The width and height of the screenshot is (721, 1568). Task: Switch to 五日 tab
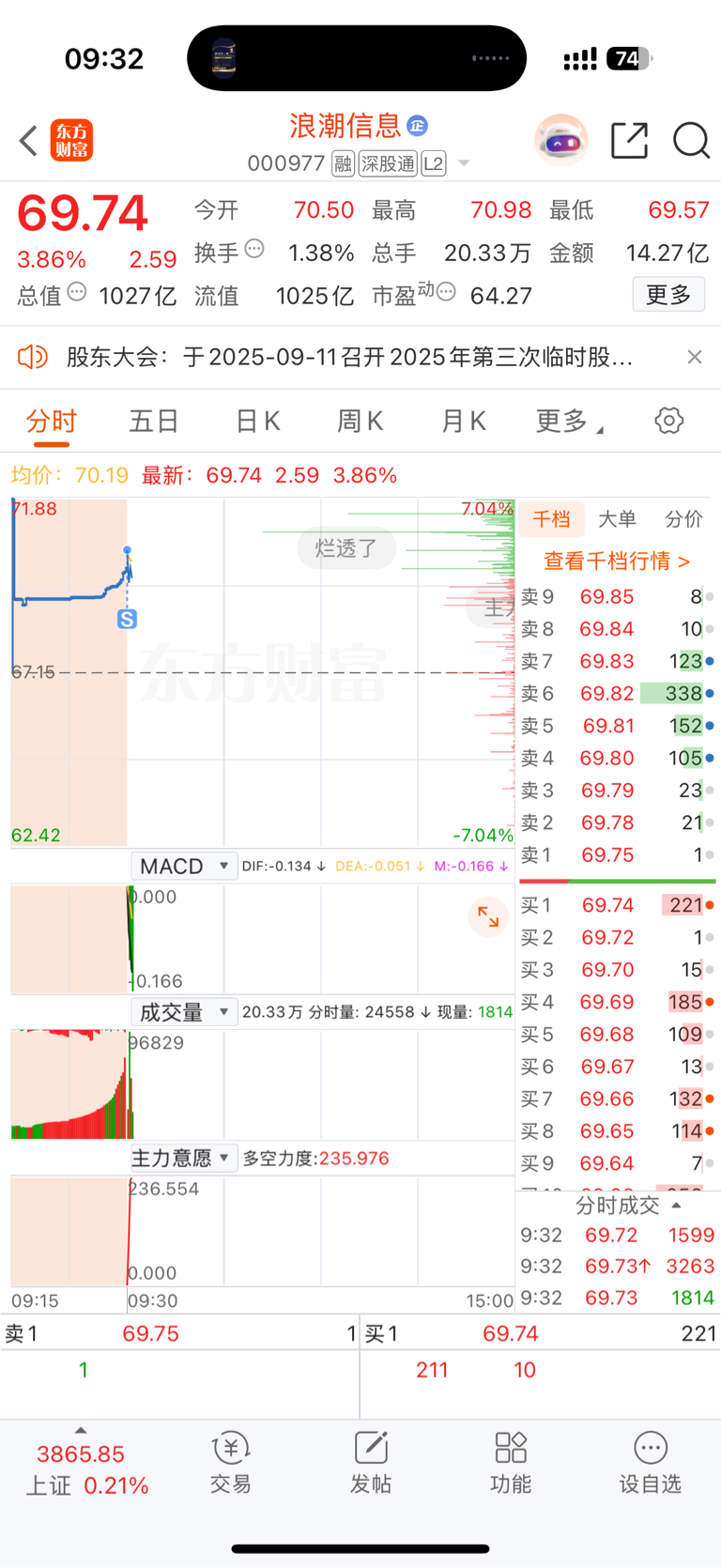click(154, 422)
